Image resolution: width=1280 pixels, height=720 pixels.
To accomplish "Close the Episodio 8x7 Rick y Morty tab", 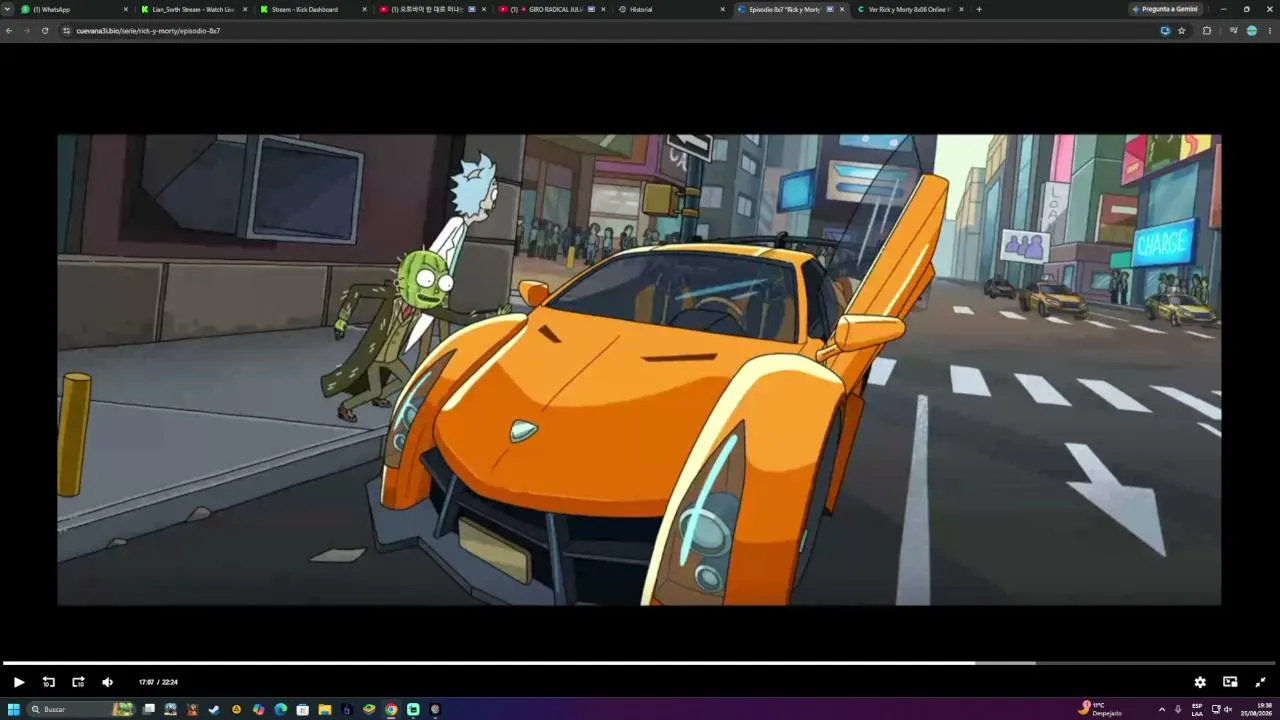I will pos(841,9).
